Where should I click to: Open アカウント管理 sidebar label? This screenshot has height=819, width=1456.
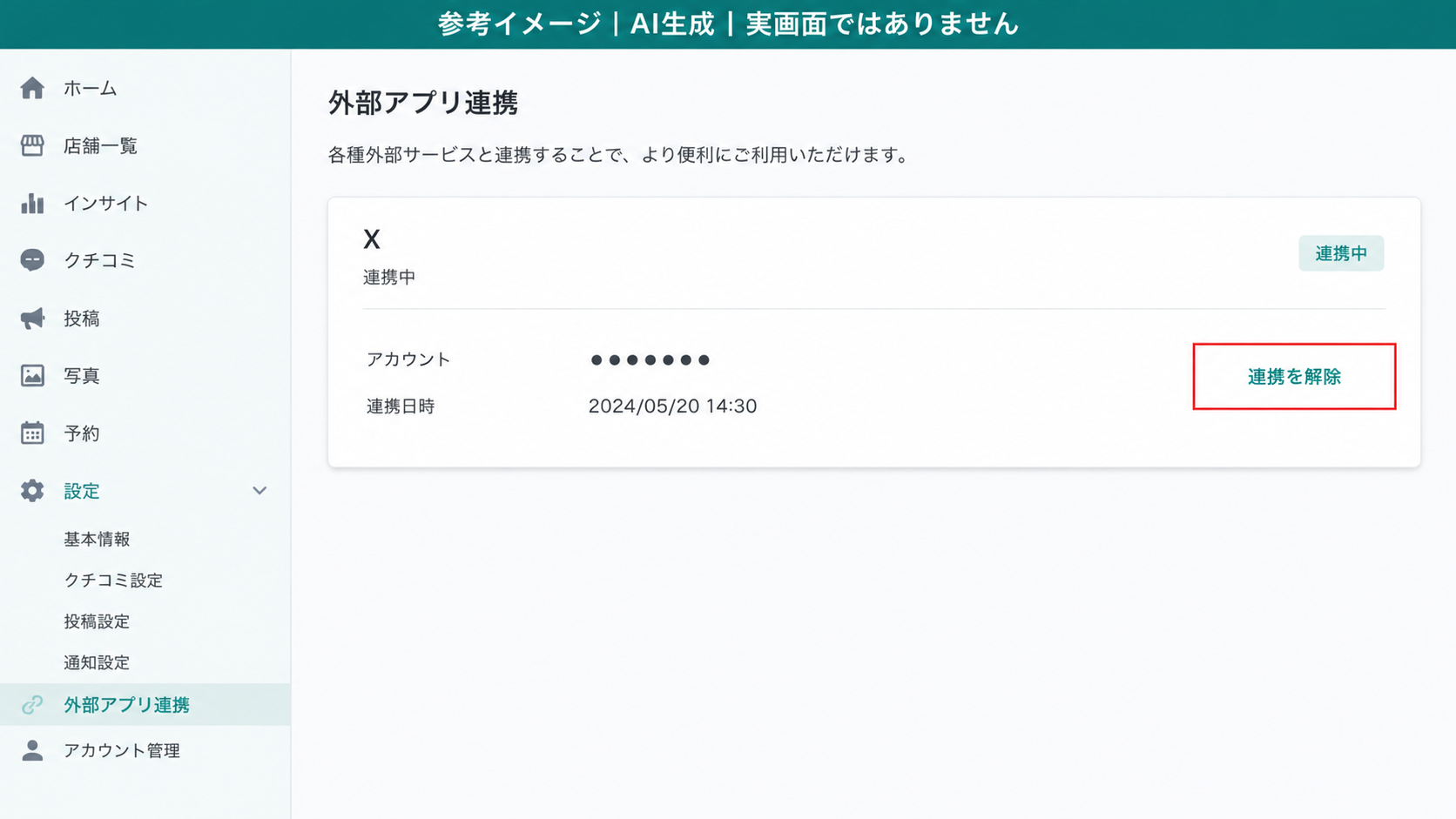coord(122,750)
